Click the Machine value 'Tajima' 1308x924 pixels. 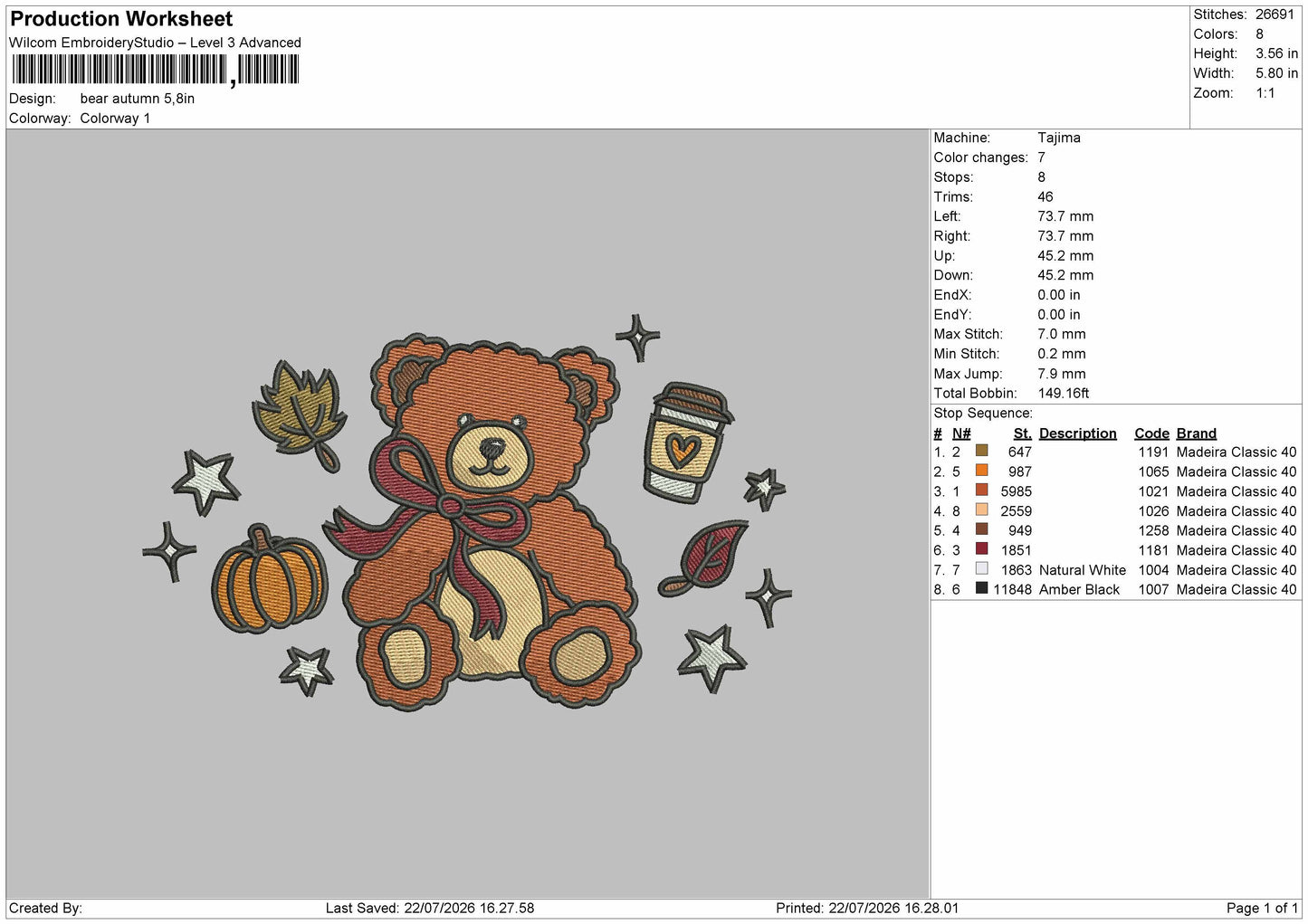1059,138
